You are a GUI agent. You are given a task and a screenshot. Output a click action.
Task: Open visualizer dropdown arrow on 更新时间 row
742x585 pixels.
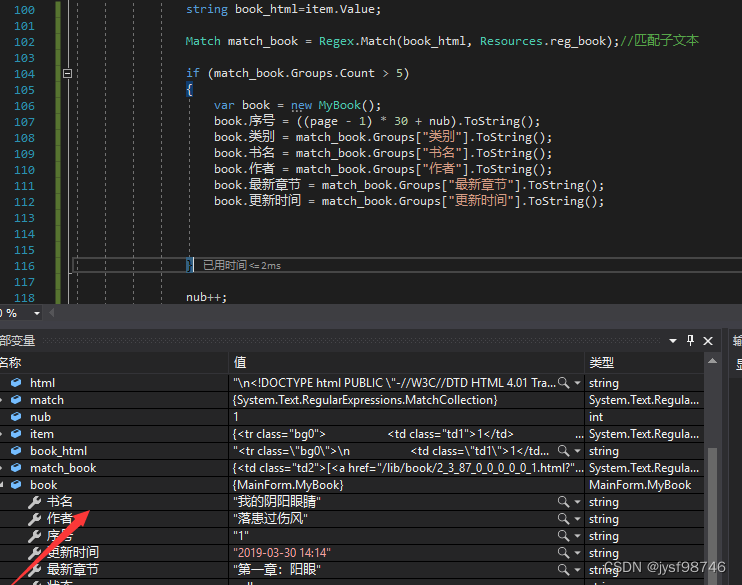pyautogui.click(x=577, y=553)
